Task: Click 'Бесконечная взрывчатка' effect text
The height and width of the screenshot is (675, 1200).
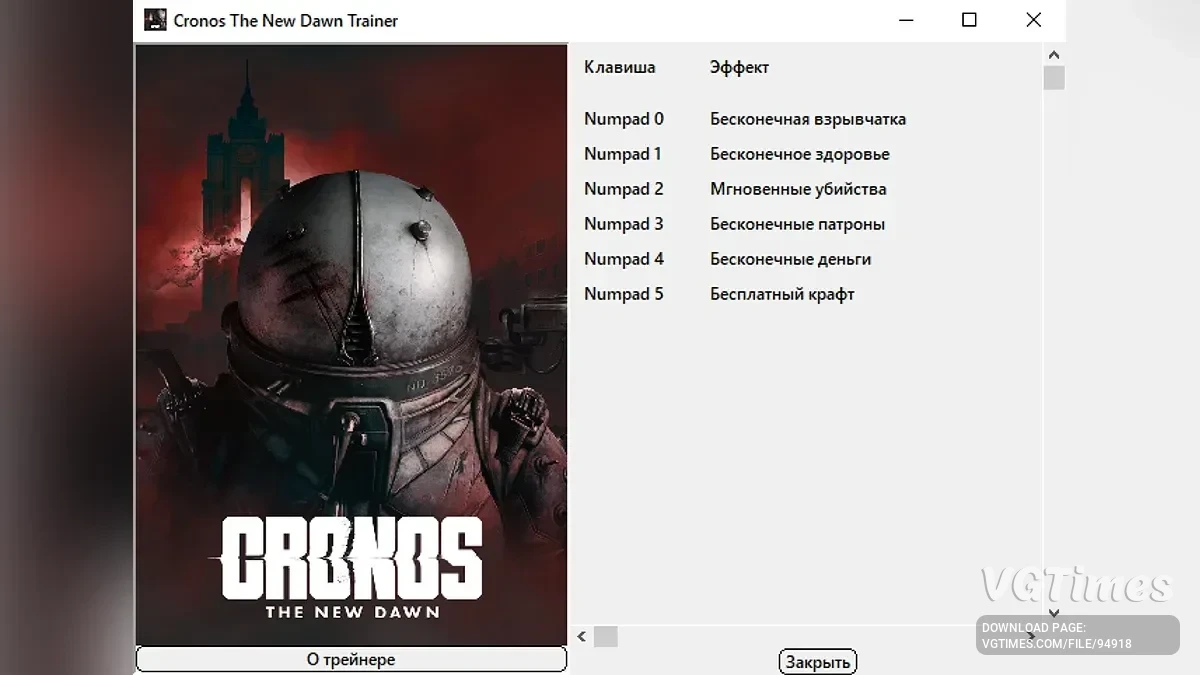Action: (x=808, y=119)
